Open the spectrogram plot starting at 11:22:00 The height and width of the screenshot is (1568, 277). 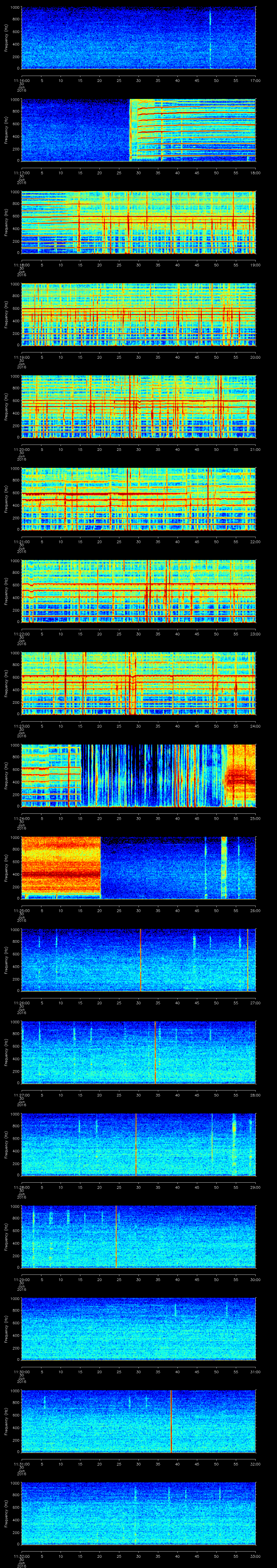[138, 591]
